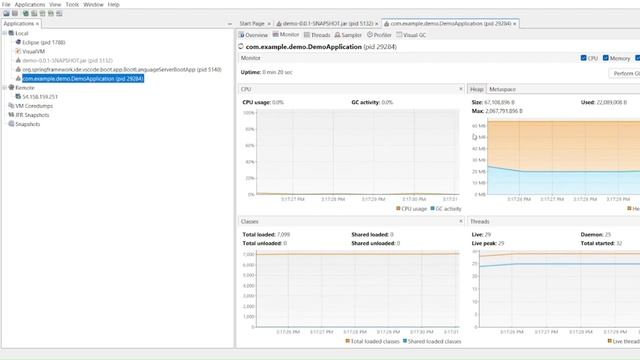Select the Snapshots node
Viewport: 640px width, 360px height.
(28, 124)
